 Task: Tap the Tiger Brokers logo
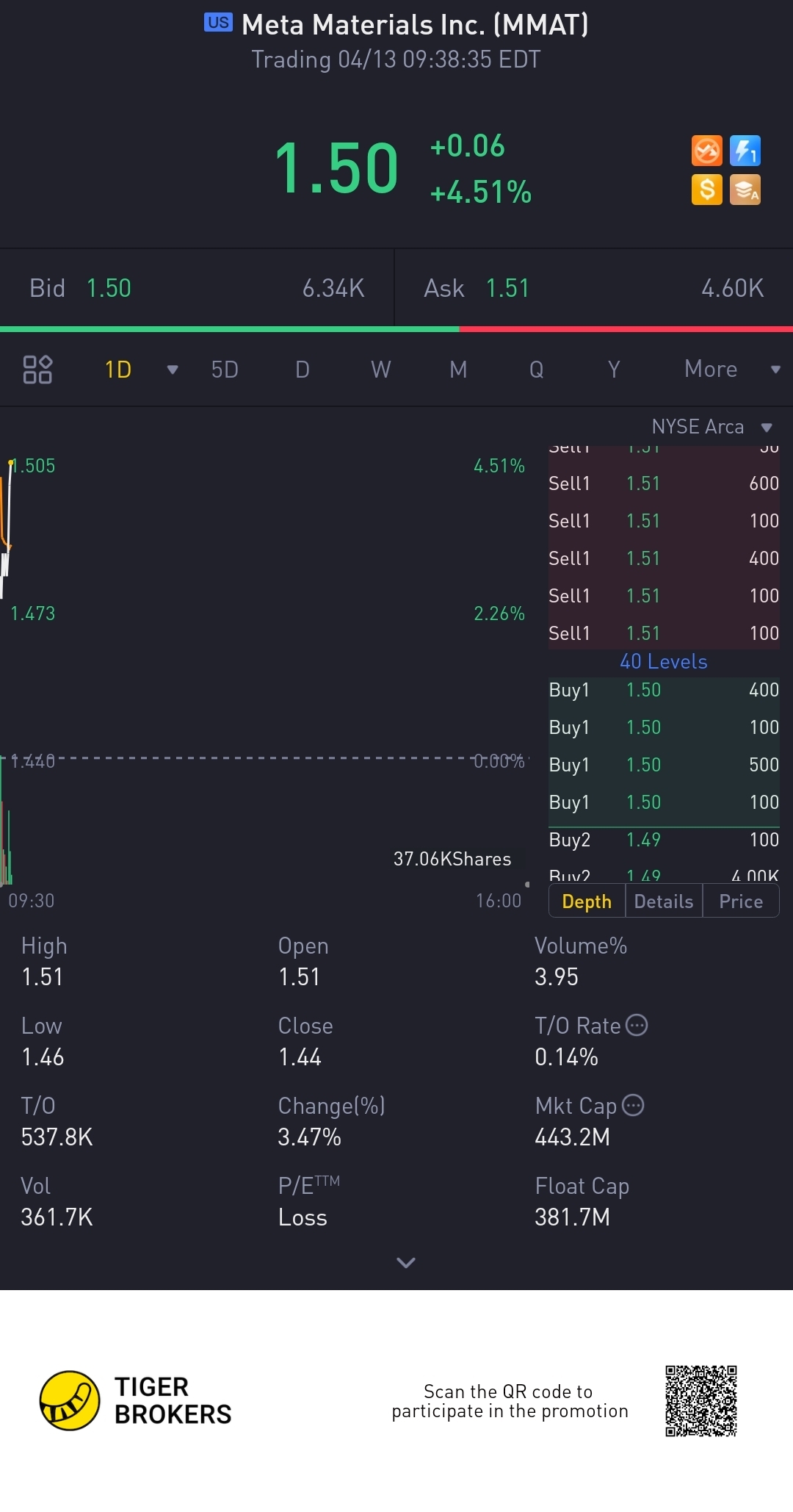coord(136,1400)
